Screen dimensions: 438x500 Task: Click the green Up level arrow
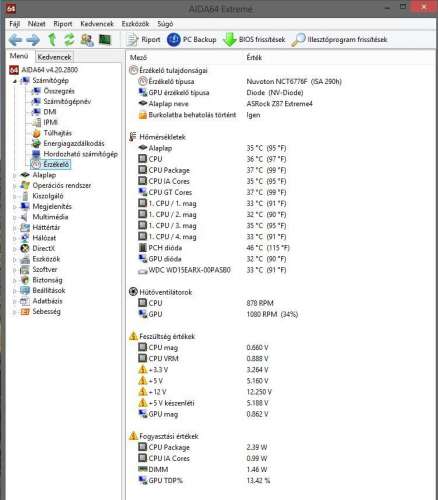click(52, 40)
